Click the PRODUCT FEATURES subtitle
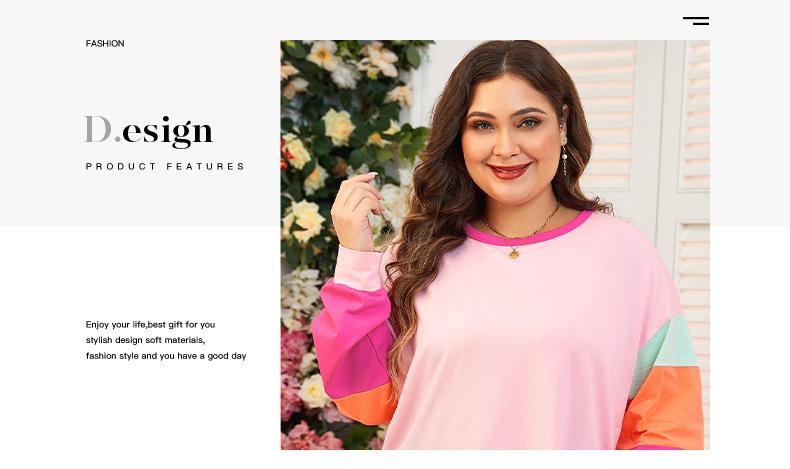790x469 pixels. pos(165,166)
